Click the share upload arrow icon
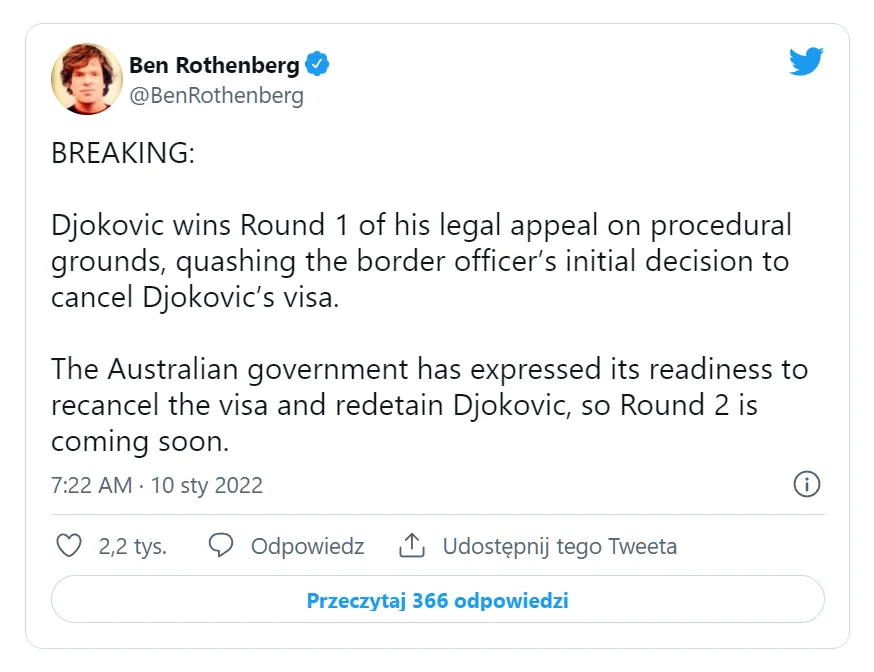 412,546
